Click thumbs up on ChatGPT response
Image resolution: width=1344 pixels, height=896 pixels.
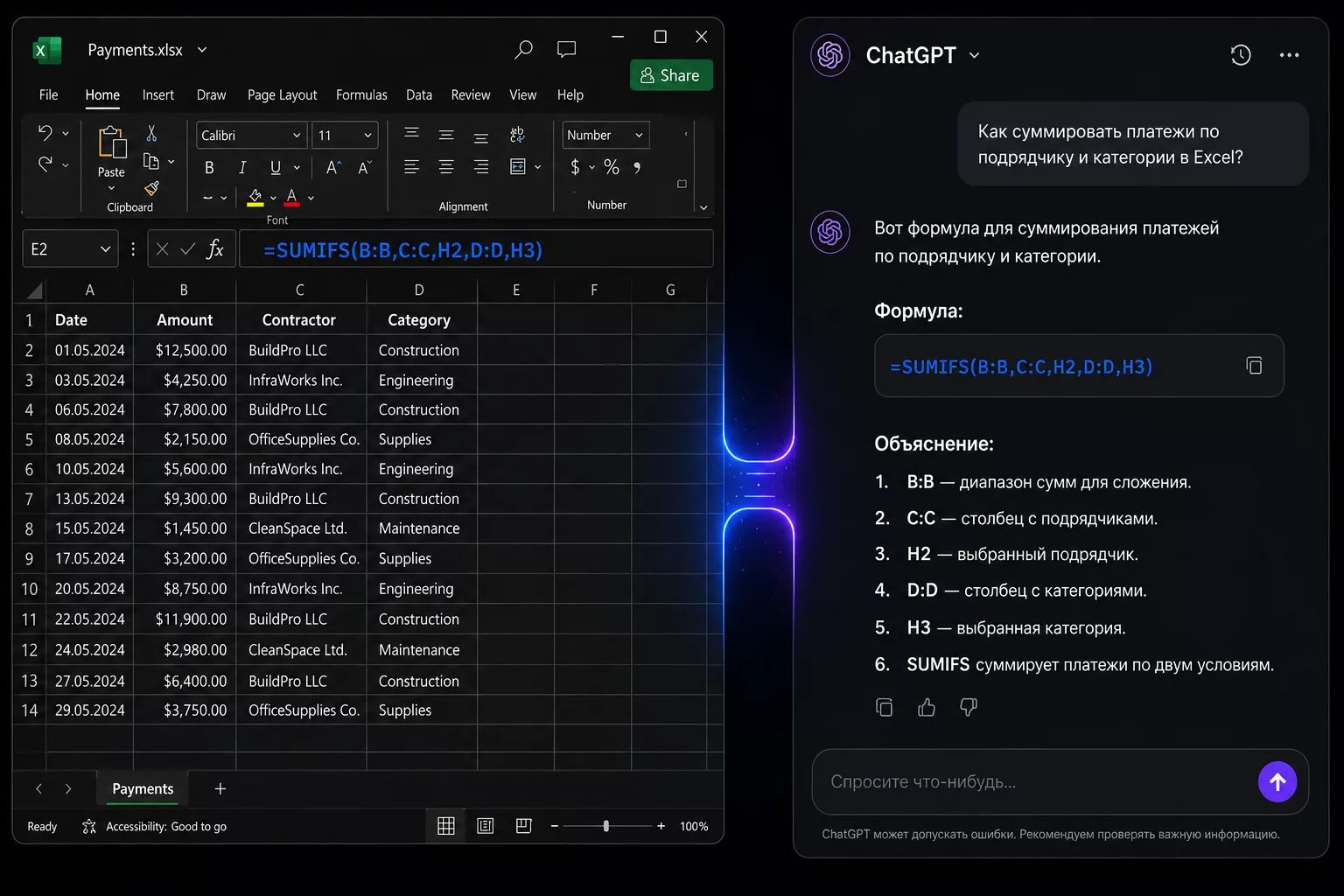point(927,708)
